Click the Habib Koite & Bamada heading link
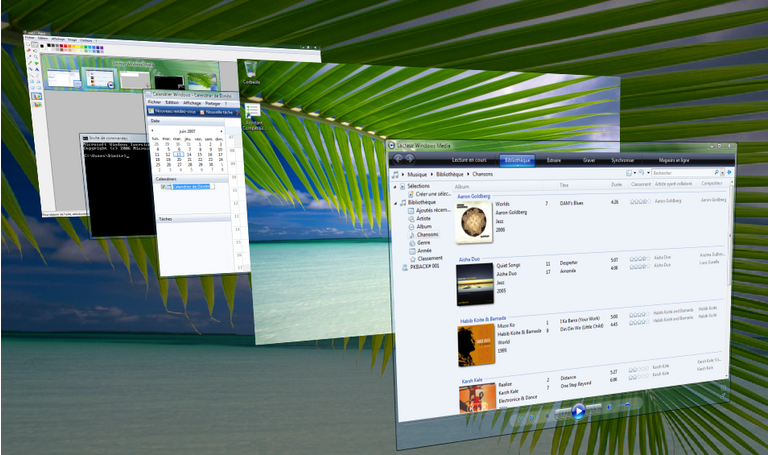Image resolution: width=768 pixels, height=455 pixels. pyautogui.click(x=483, y=319)
